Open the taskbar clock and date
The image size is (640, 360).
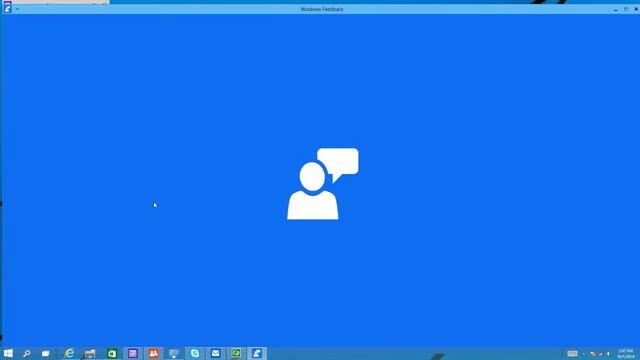[625, 353]
